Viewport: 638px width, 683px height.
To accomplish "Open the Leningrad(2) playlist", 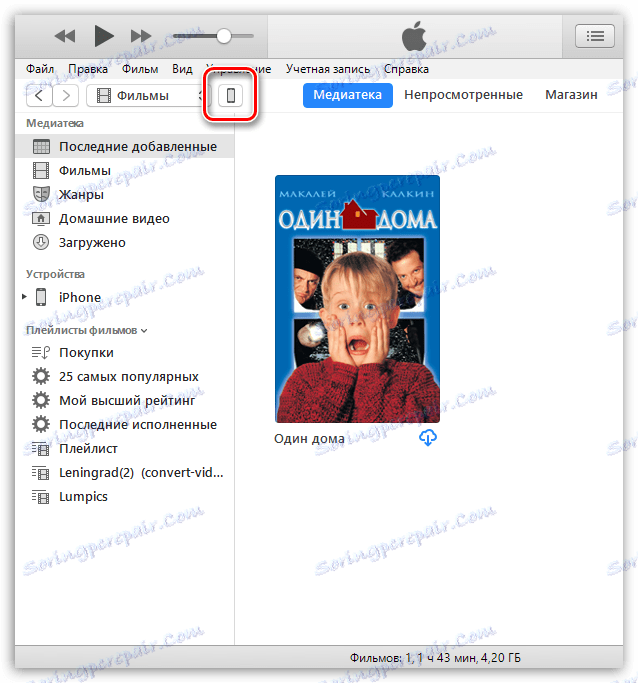I will click(125, 473).
